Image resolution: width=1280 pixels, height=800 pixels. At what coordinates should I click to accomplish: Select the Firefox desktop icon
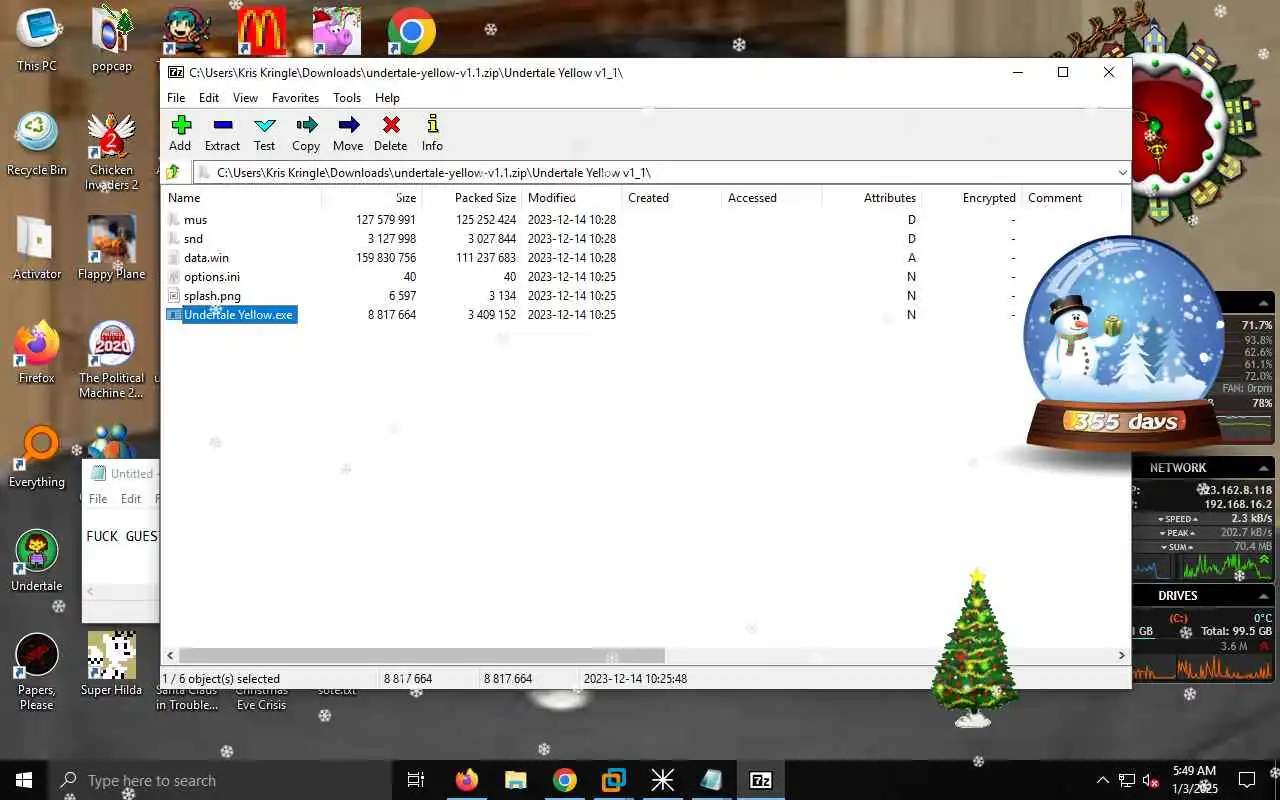point(37,352)
